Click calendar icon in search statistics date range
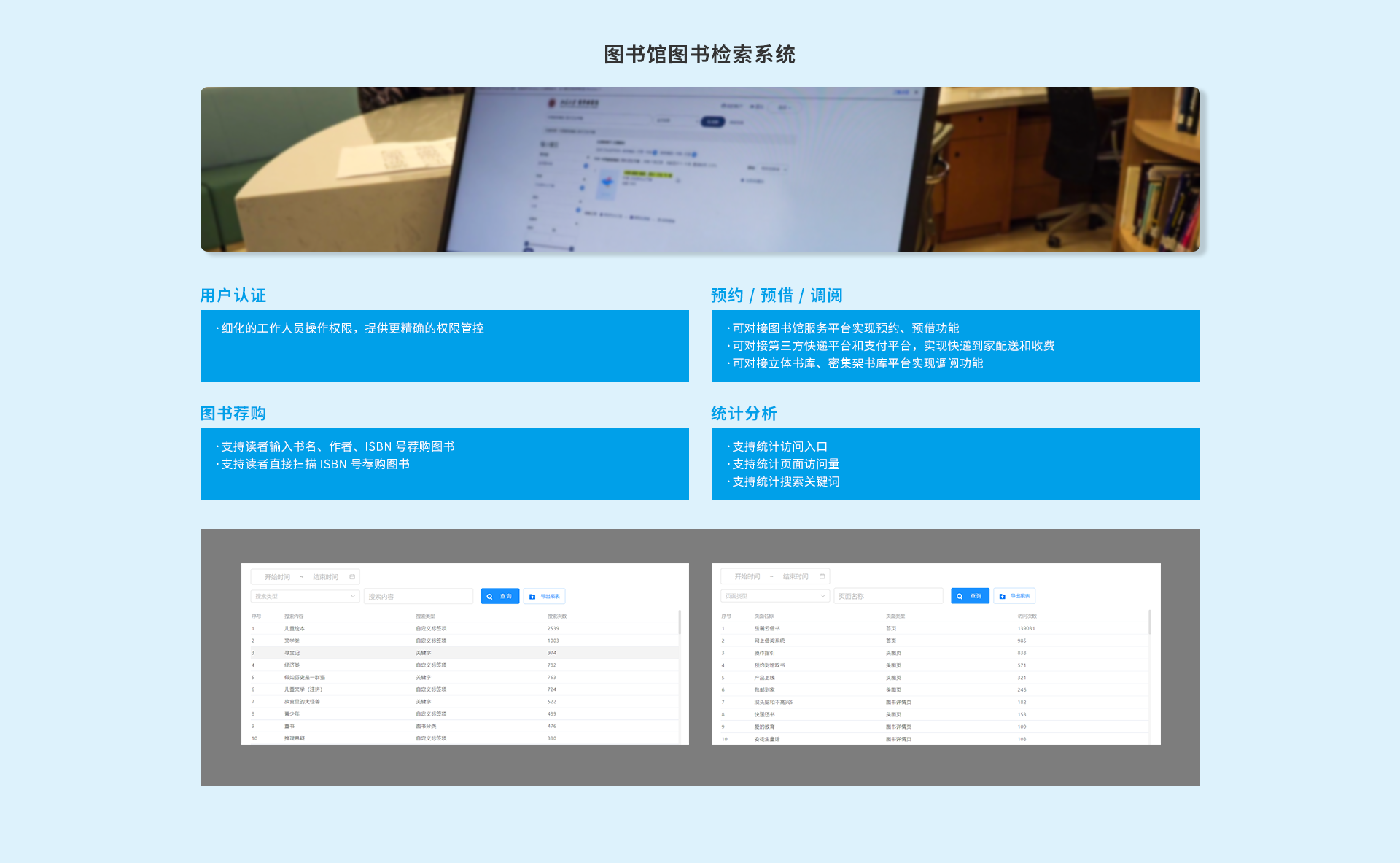The height and width of the screenshot is (863, 1400). pyautogui.click(x=352, y=577)
